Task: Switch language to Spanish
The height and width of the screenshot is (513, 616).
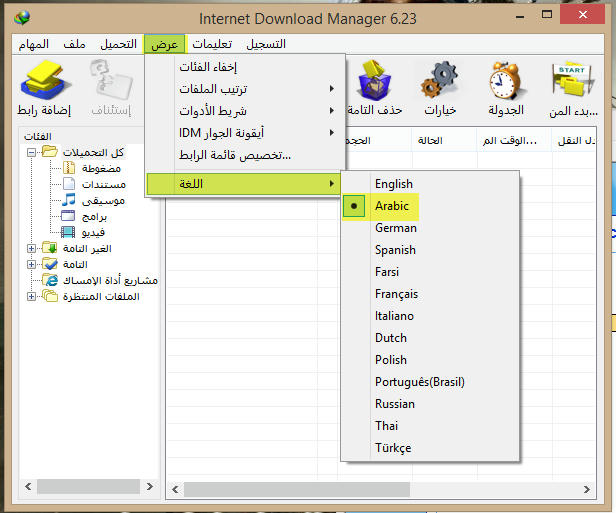Action: click(x=395, y=250)
